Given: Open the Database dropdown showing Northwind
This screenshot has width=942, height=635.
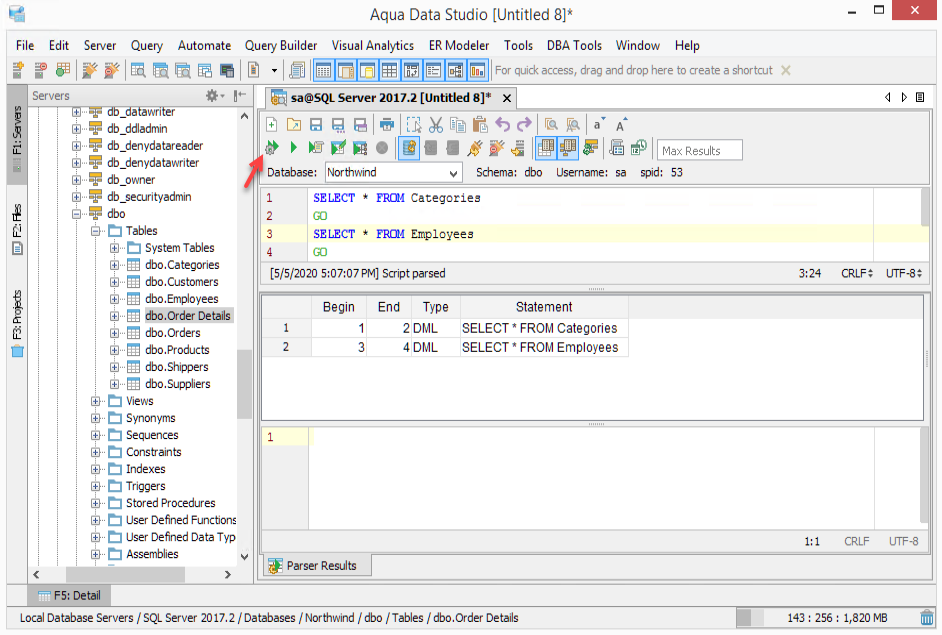Looking at the screenshot, I should pos(393,173).
